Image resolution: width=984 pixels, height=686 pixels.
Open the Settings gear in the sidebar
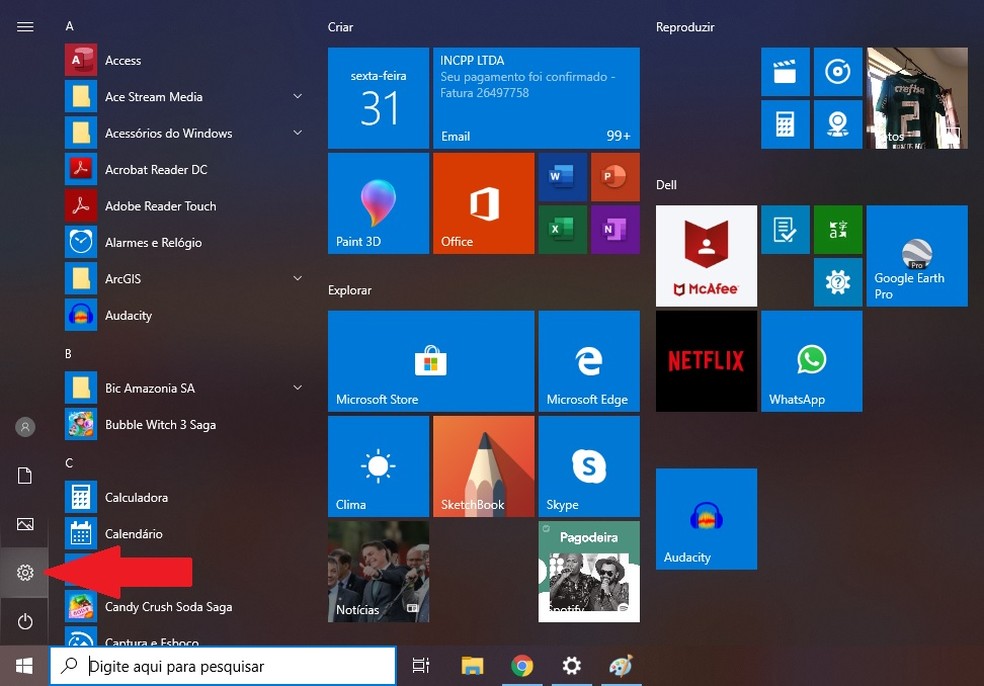coord(25,572)
